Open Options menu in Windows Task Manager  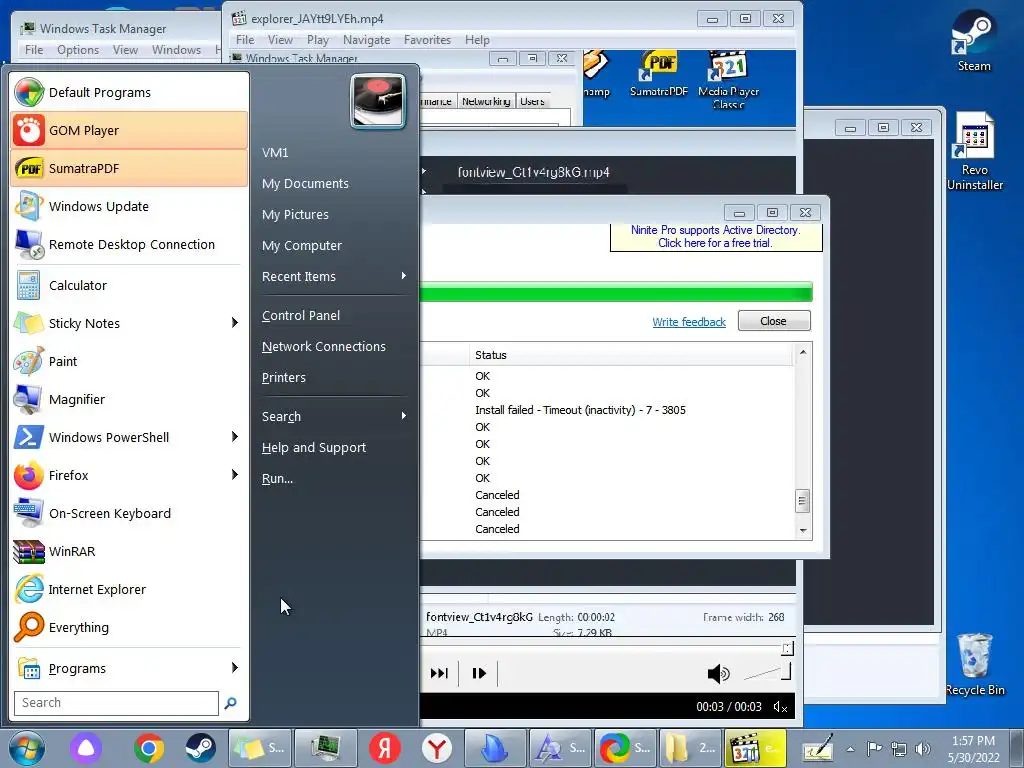(x=78, y=50)
